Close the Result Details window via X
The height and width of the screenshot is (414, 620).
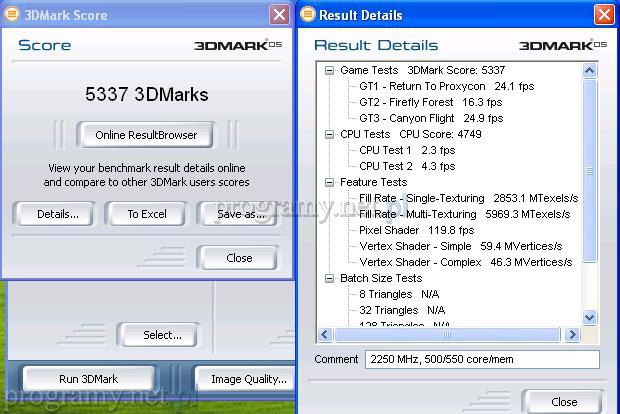pos(604,15)
